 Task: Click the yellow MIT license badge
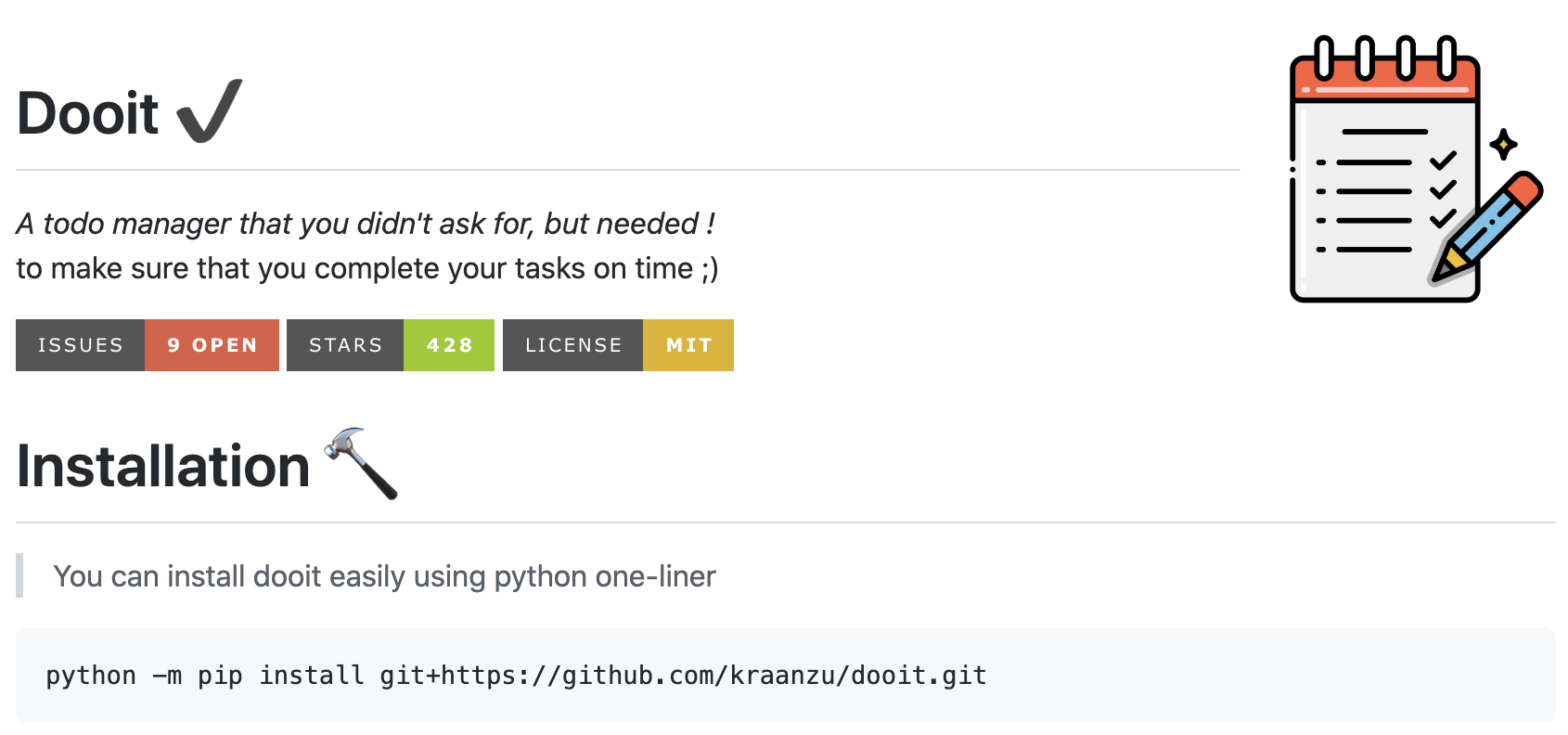[688, 345]
